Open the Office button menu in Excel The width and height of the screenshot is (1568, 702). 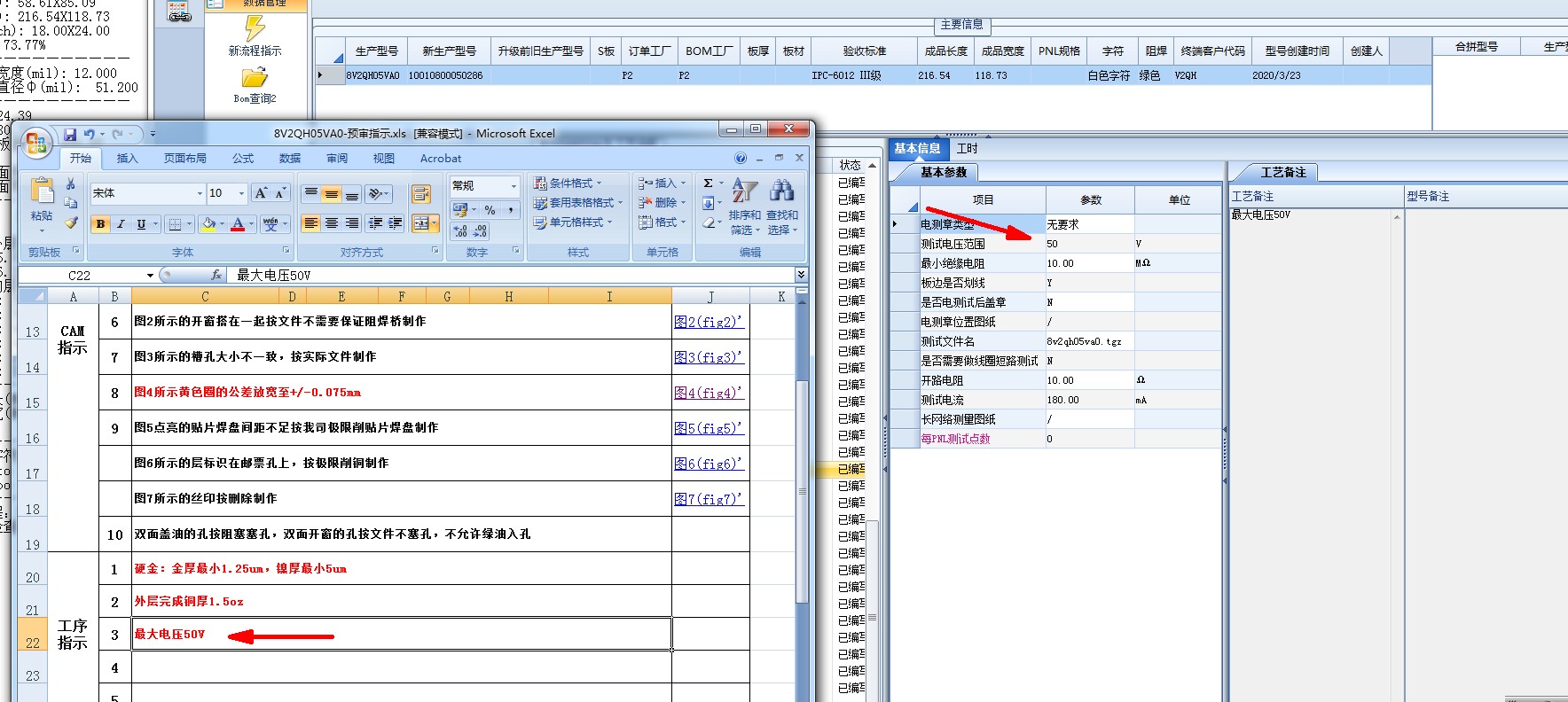[x=36, y=144]
